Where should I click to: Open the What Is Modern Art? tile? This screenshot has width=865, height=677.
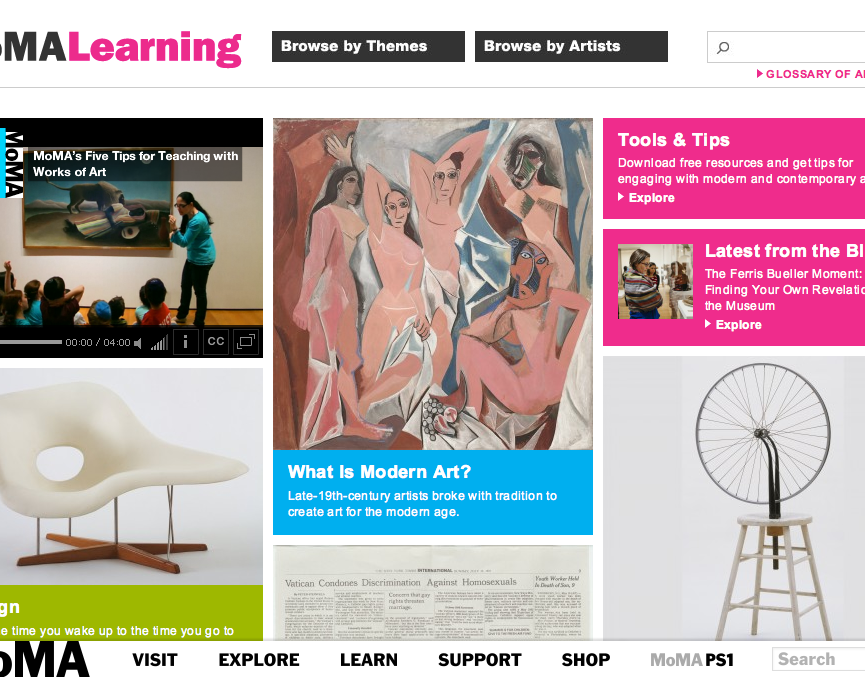432,326
